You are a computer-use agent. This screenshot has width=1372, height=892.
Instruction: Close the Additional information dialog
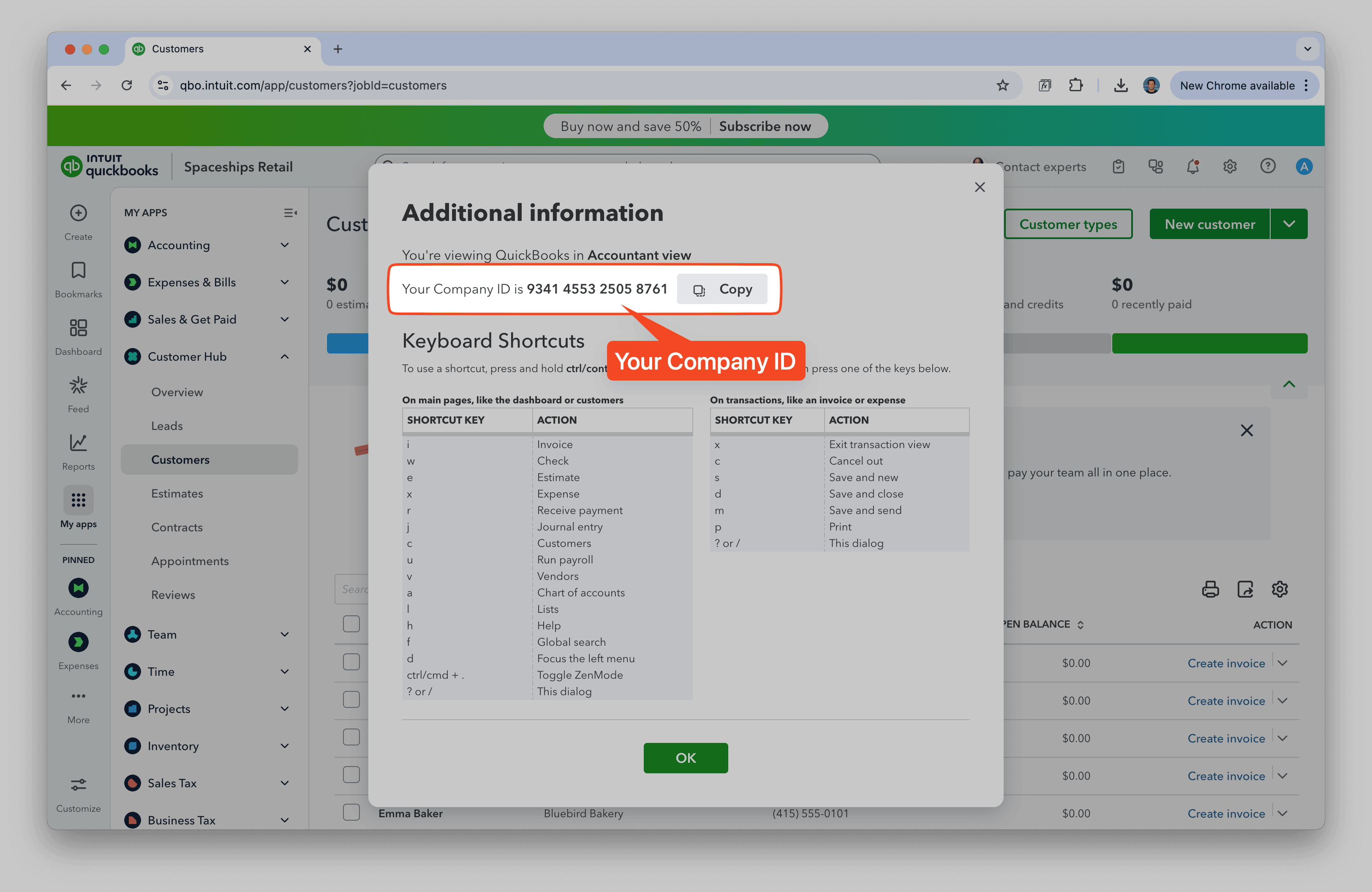click(x=980, y=187)
